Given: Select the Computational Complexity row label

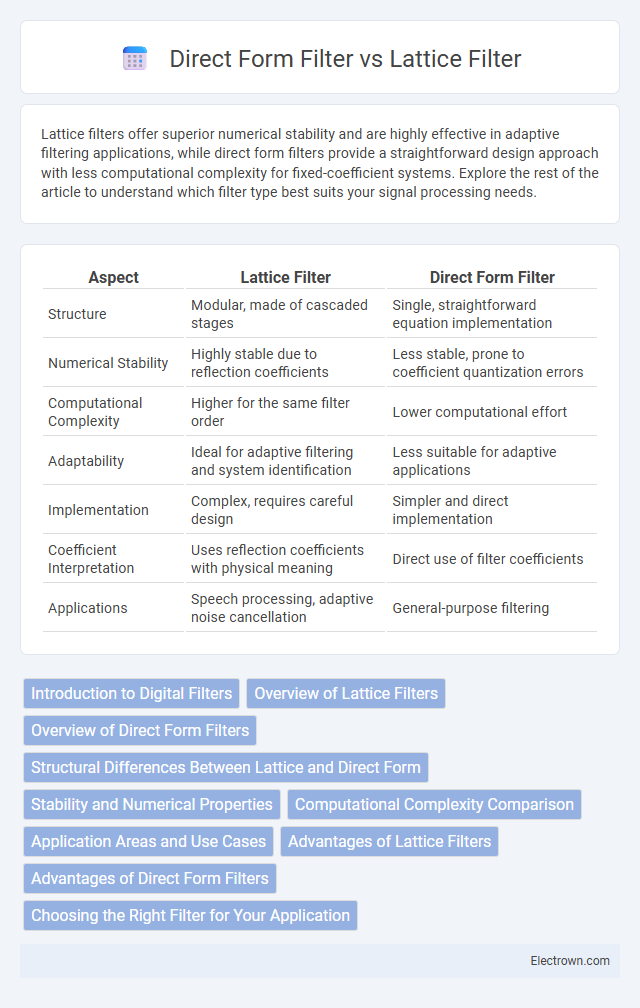Looking at the screenshot, I should 95,412.
